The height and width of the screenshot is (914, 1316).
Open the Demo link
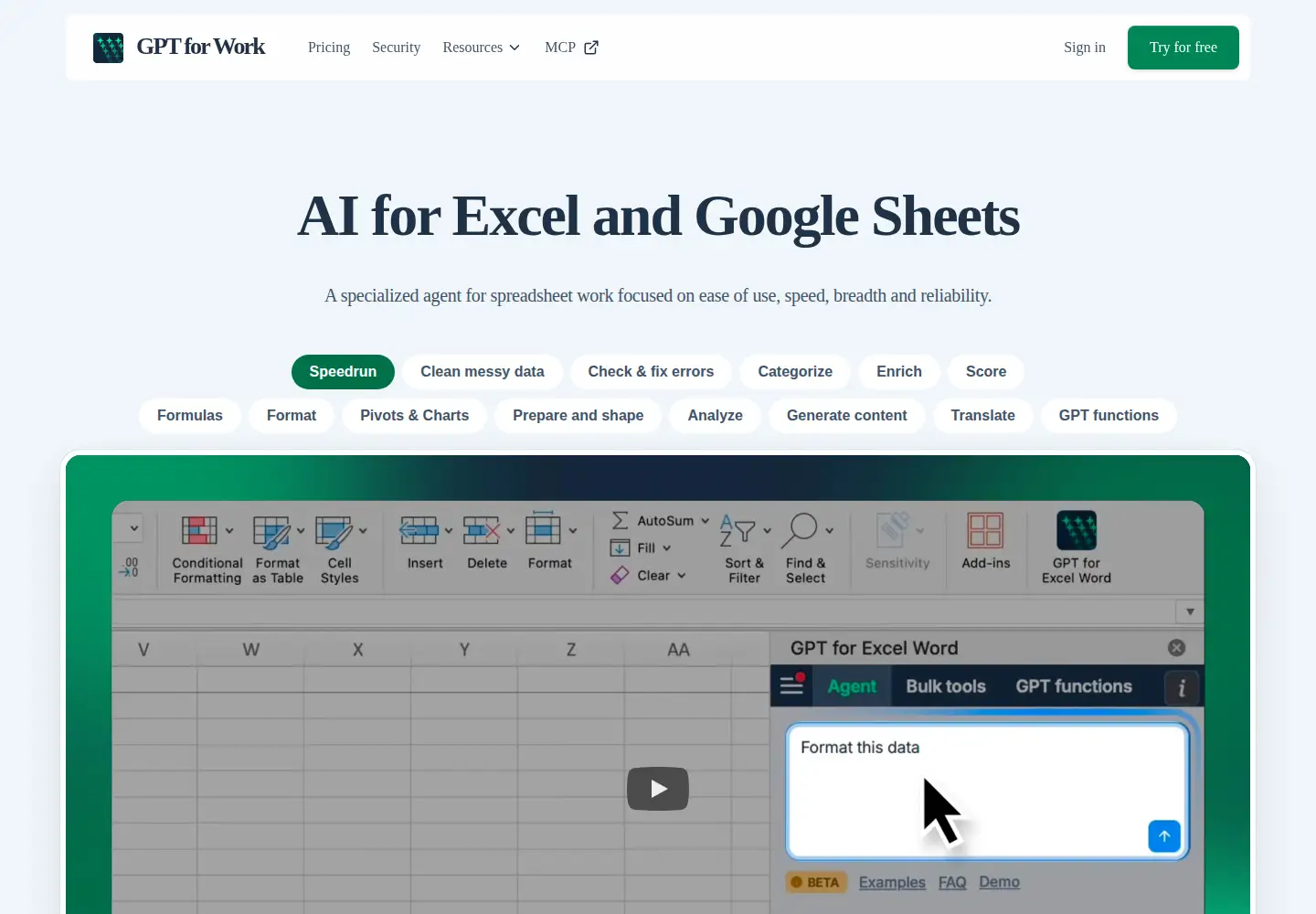point(999,882)
